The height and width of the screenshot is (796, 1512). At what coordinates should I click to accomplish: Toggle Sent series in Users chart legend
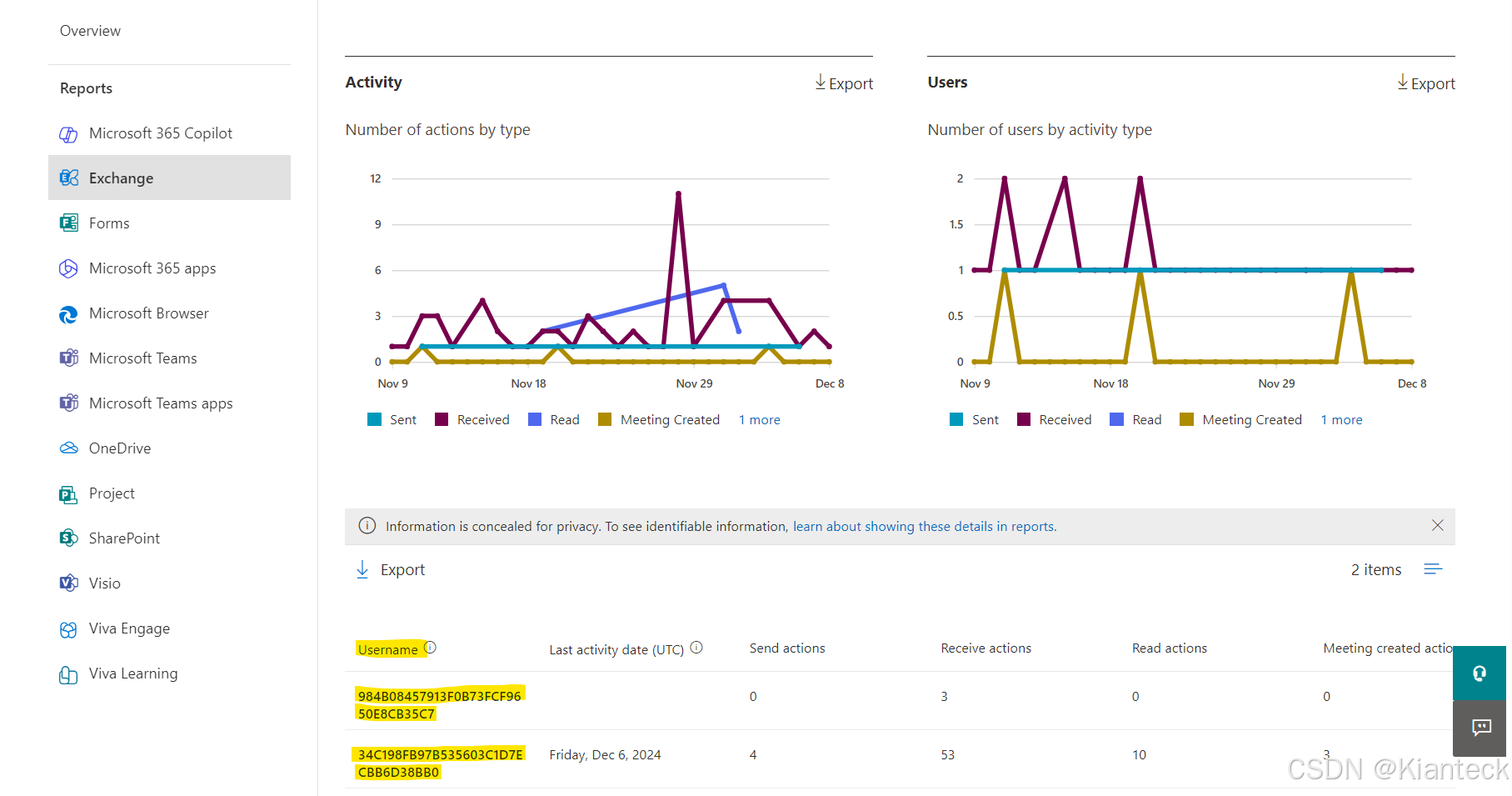coord(974,420)
